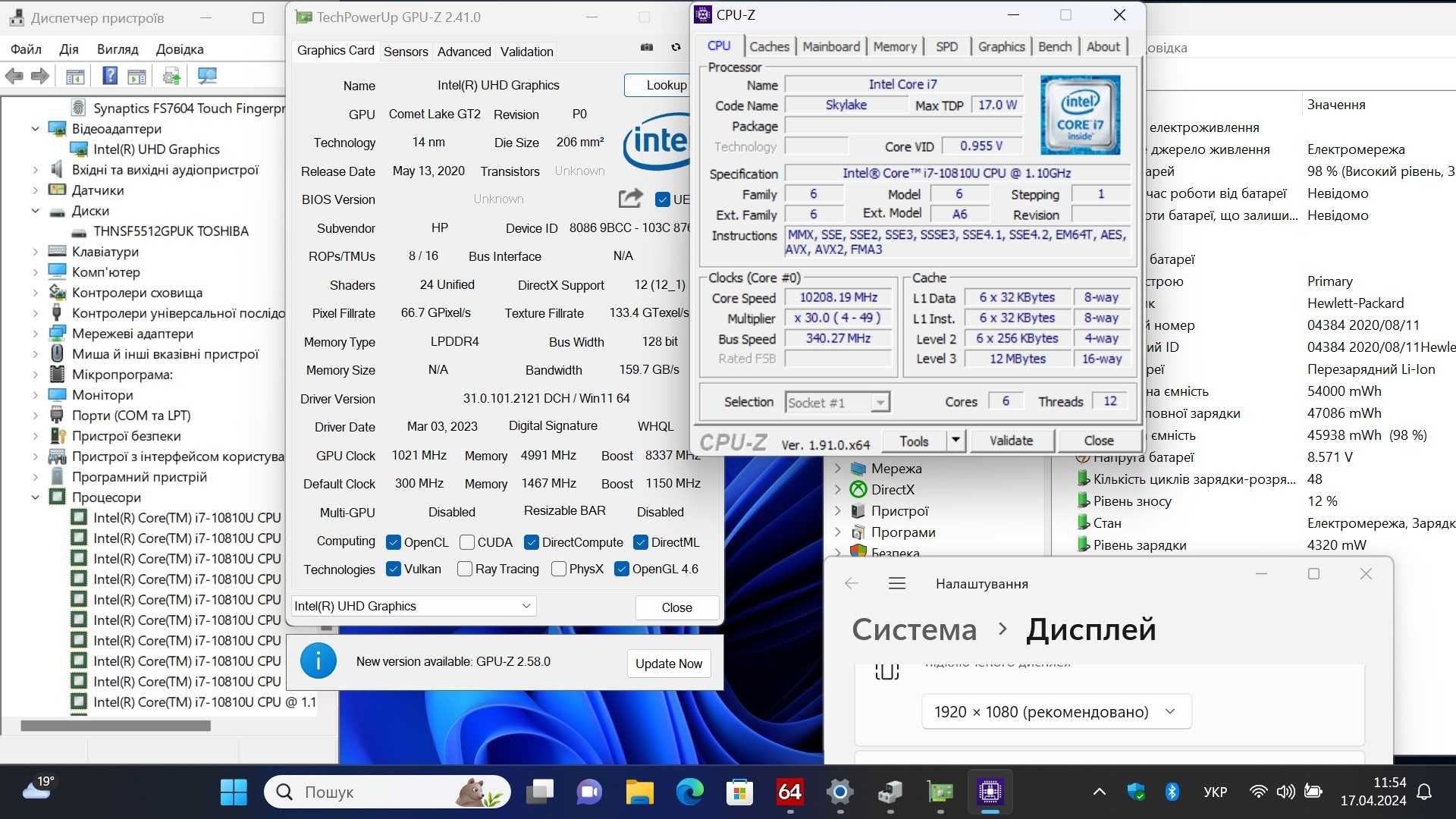
Task: Click the hamburger menu in Settings window
Action: [x=897, y=583]
